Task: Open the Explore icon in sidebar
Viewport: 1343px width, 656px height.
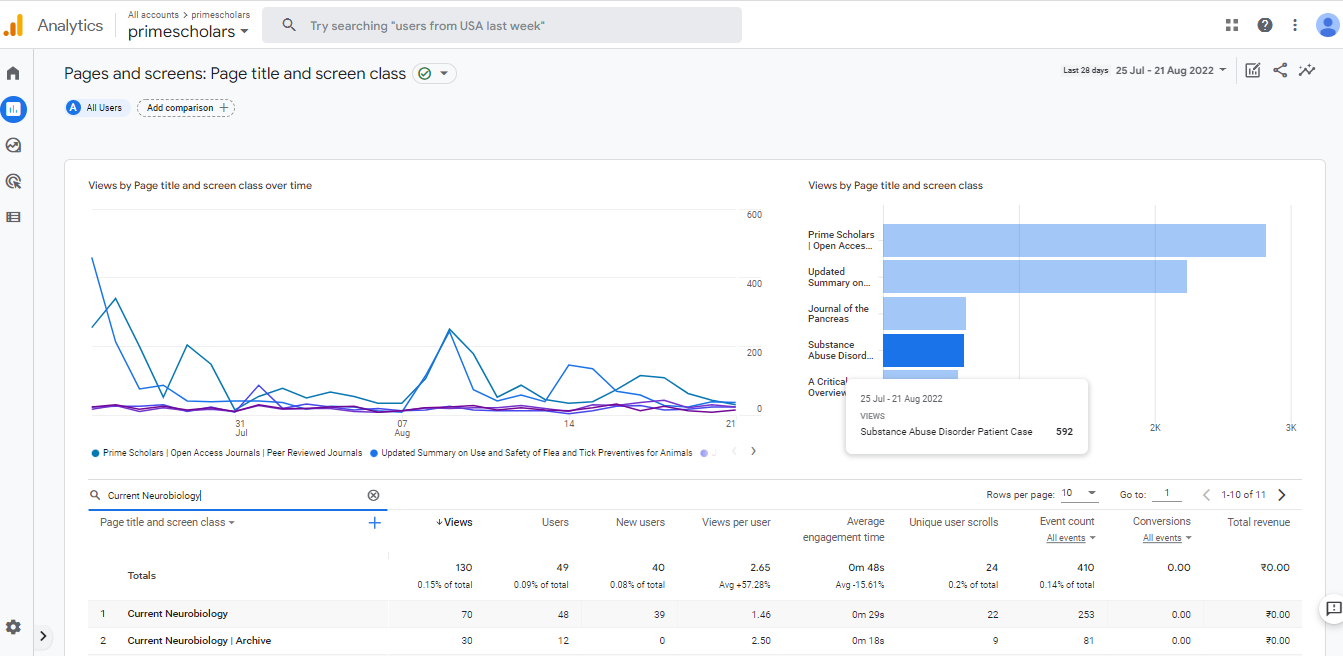Action: coord(13,145)
